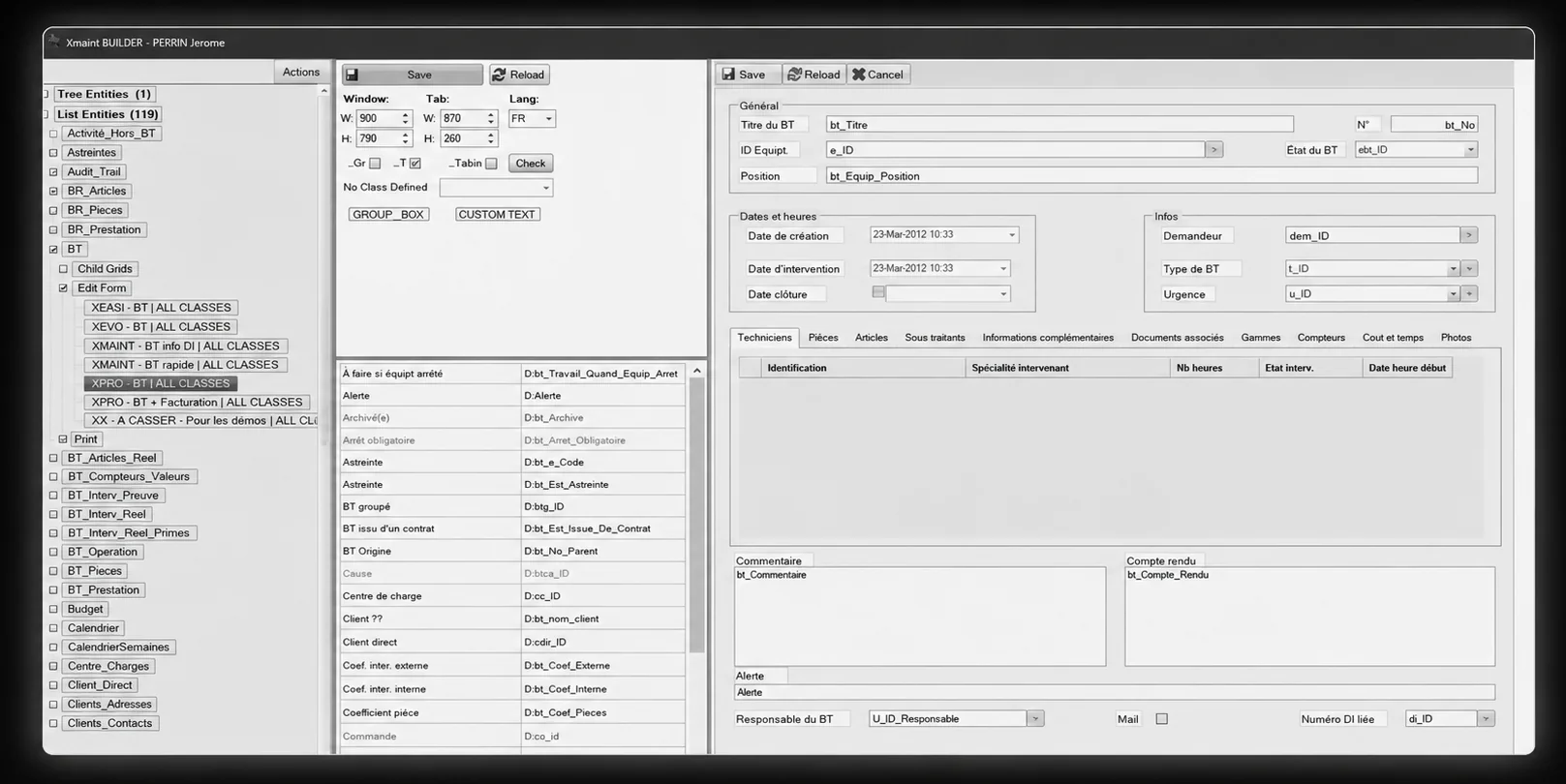
Task: Select the BT groupé field row
Action: click(x=512, y=506)
